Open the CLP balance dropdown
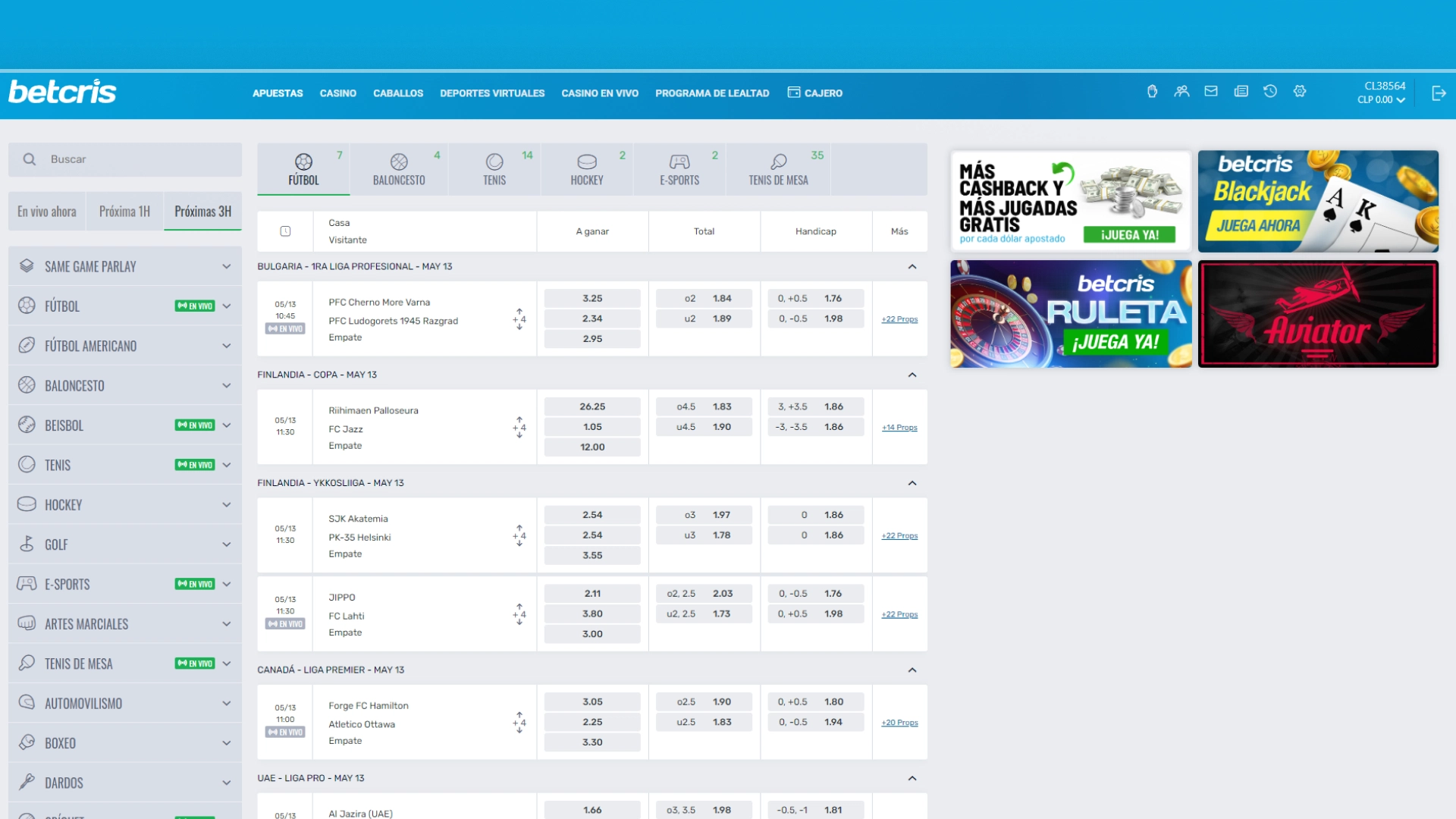This screenshot has height=819, width=1456. 1382,100
